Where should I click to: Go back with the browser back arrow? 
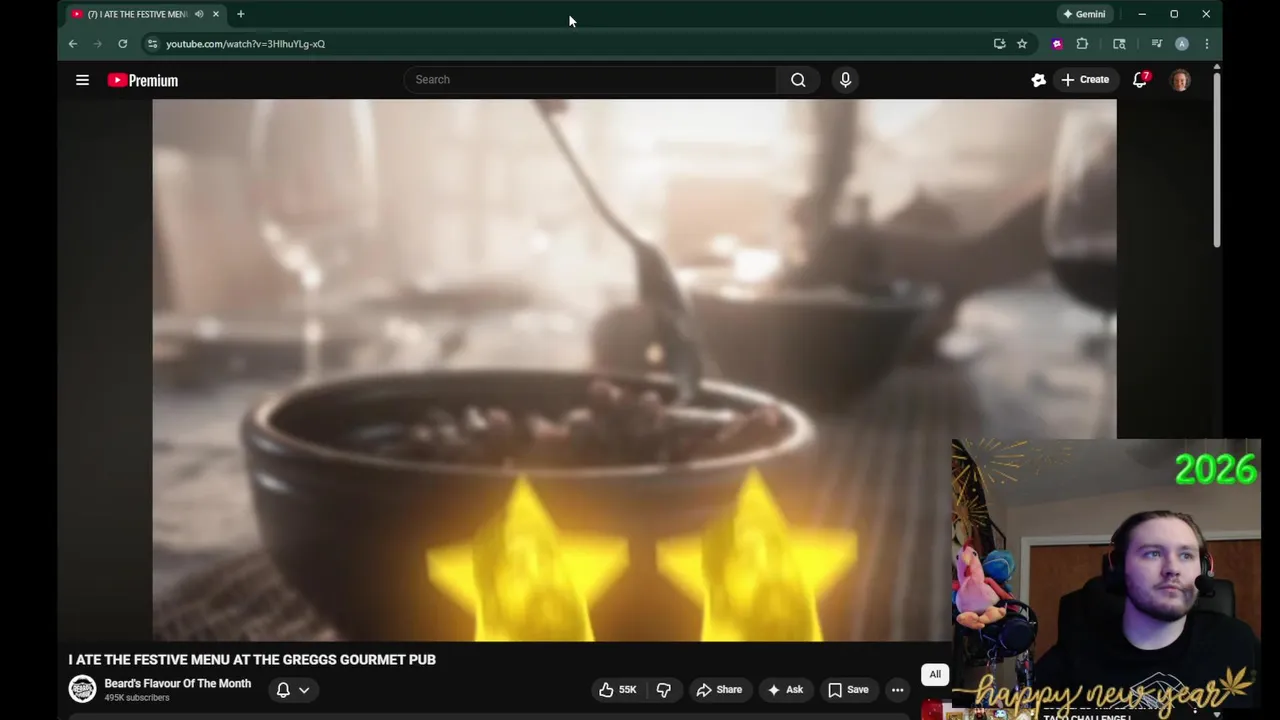73,44
